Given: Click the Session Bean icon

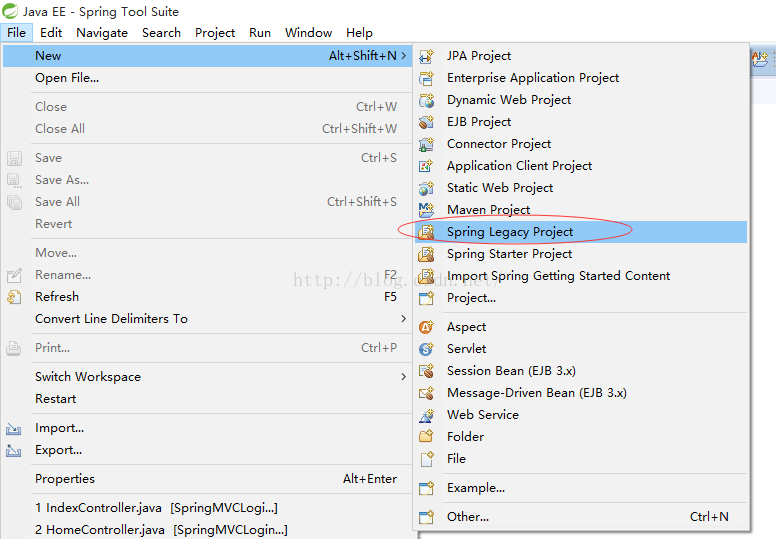Looking at the screenshot, I should 426,371.
